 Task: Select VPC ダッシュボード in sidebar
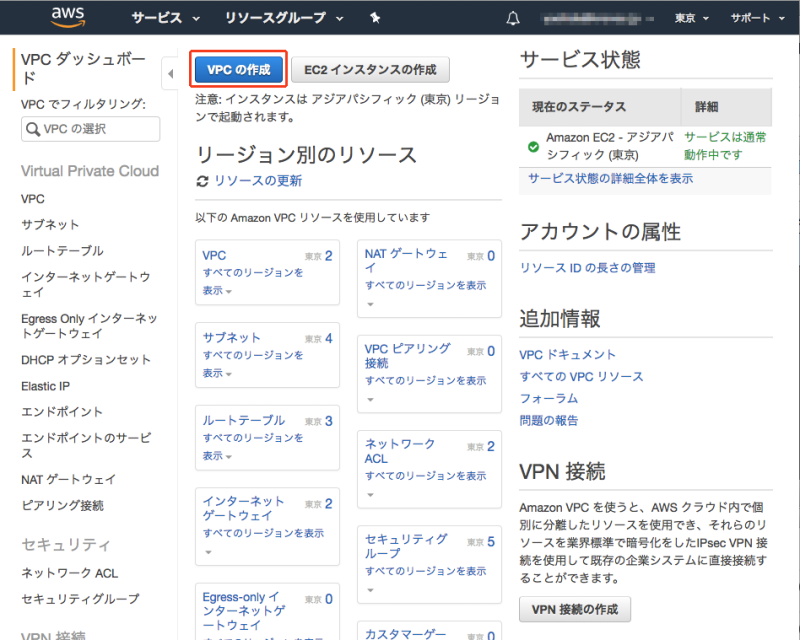click(x=83, y=68)
